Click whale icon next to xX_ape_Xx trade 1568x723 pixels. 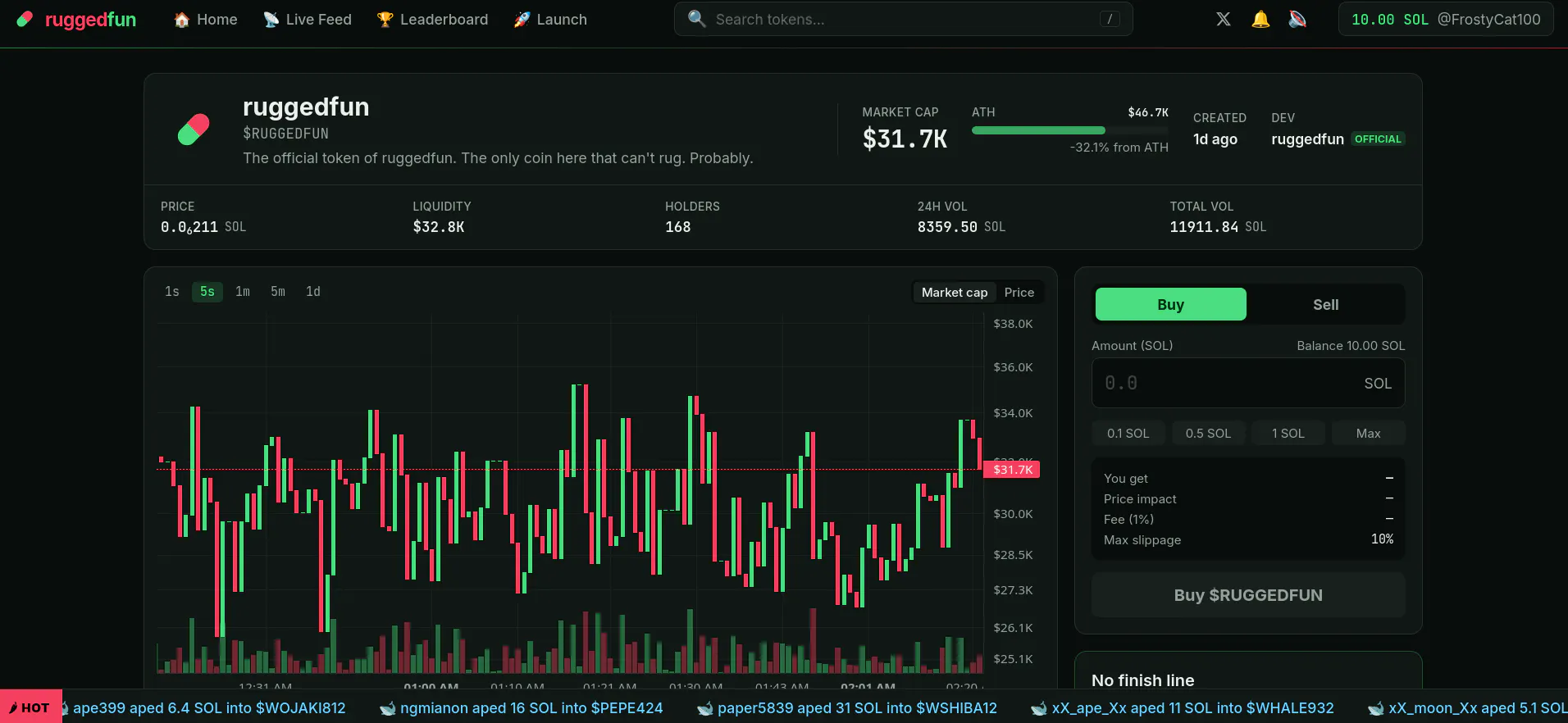click(x=1039, y=708)
